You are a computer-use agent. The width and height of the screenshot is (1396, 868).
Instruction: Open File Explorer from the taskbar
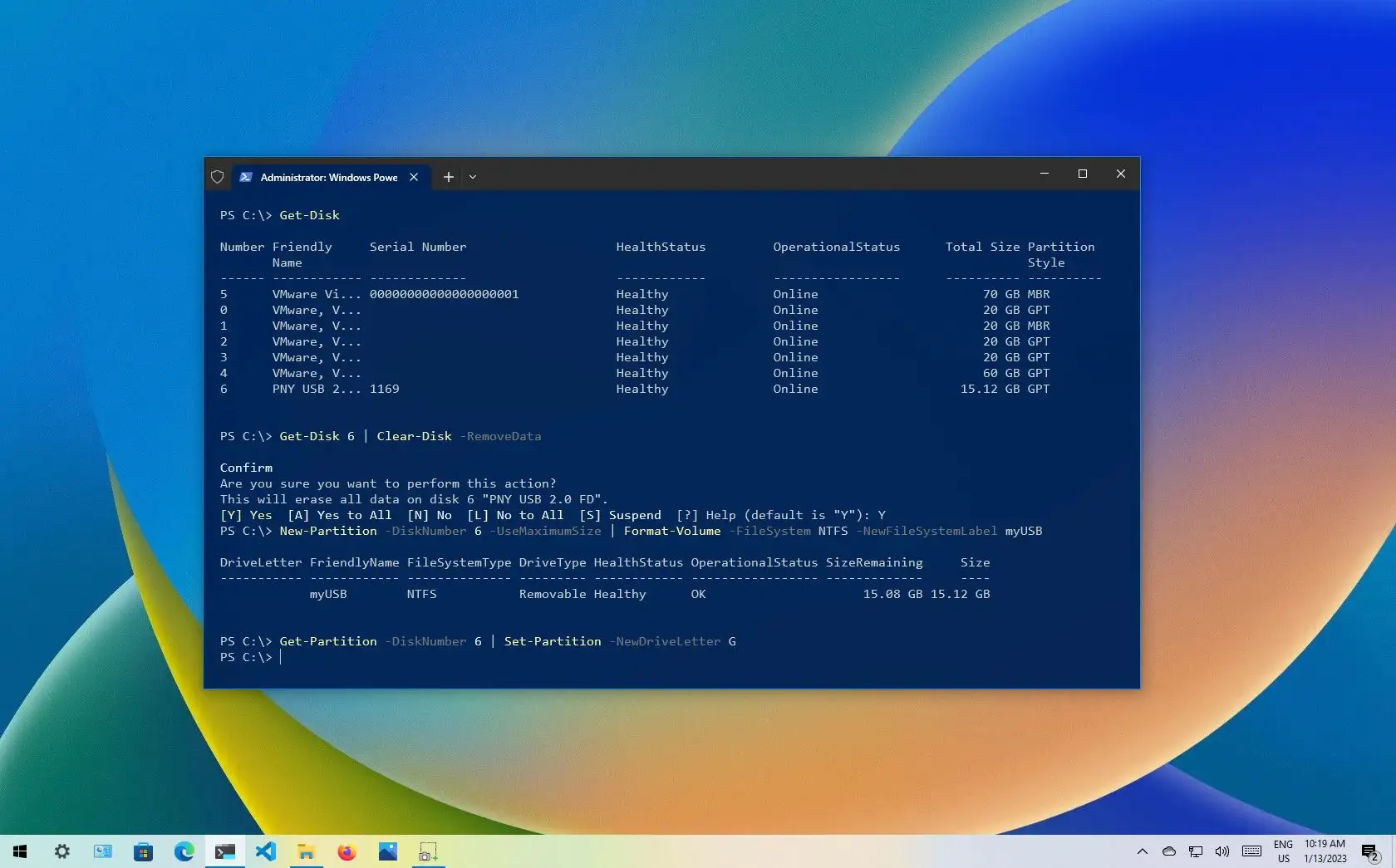pos(306,852)
